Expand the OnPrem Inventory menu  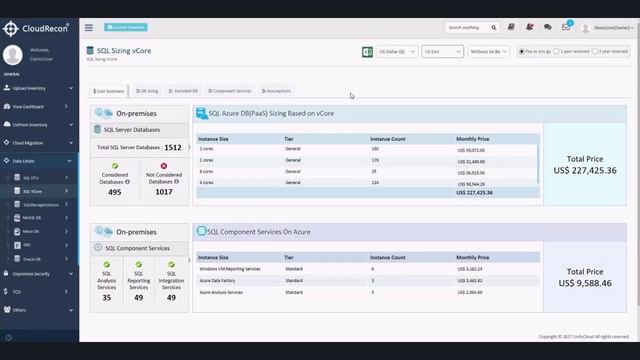click(x=39, y=124)
